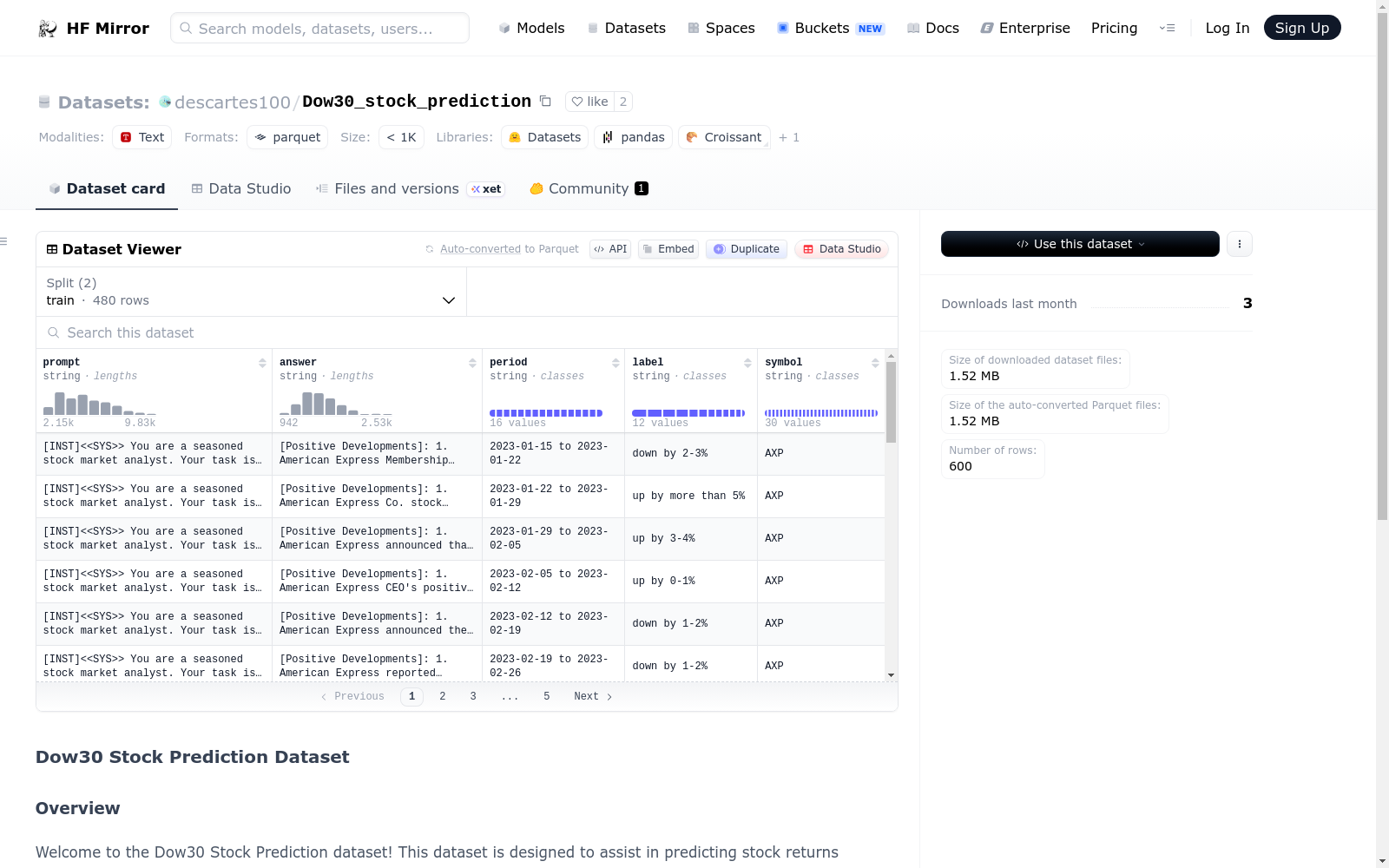
Task: Click the label classes distribution bar
Action: coord(688,413)
